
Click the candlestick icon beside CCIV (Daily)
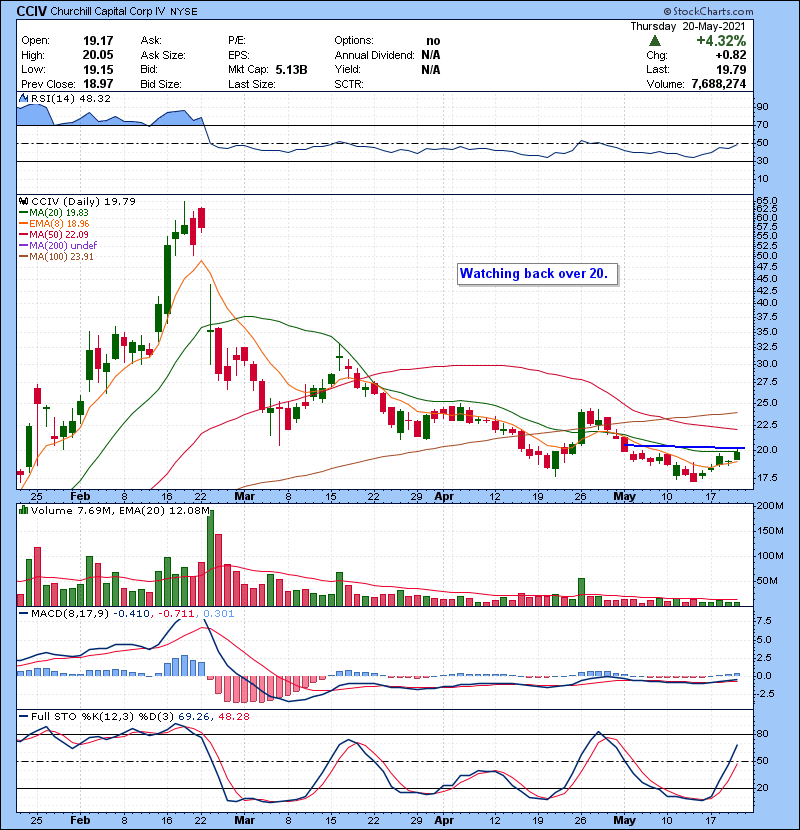point(23,201)
